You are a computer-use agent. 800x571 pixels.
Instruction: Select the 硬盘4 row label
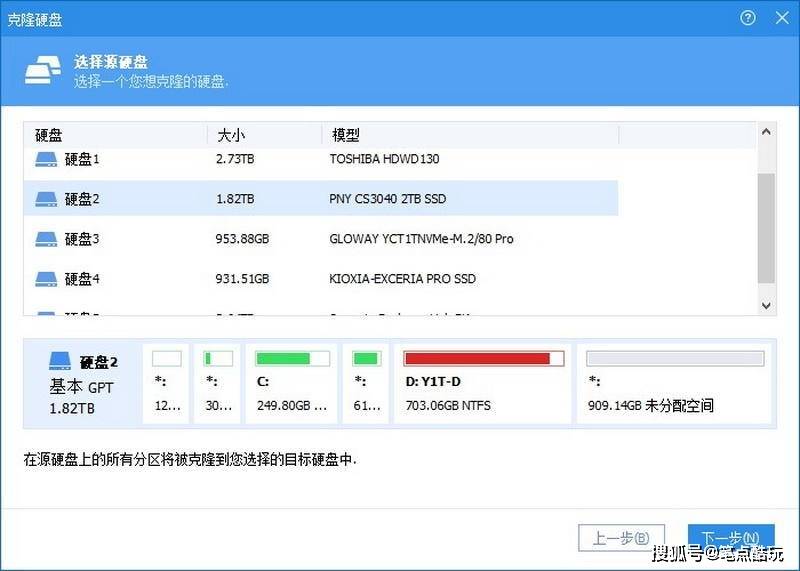point(82,279)
